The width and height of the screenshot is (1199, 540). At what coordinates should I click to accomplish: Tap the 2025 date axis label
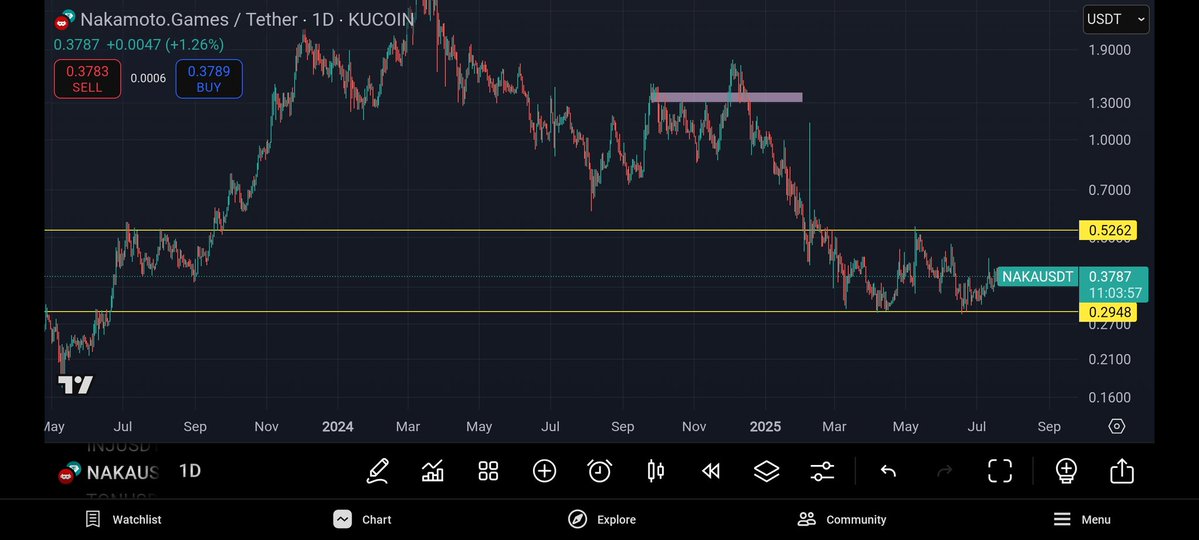(x=765, y=427)
